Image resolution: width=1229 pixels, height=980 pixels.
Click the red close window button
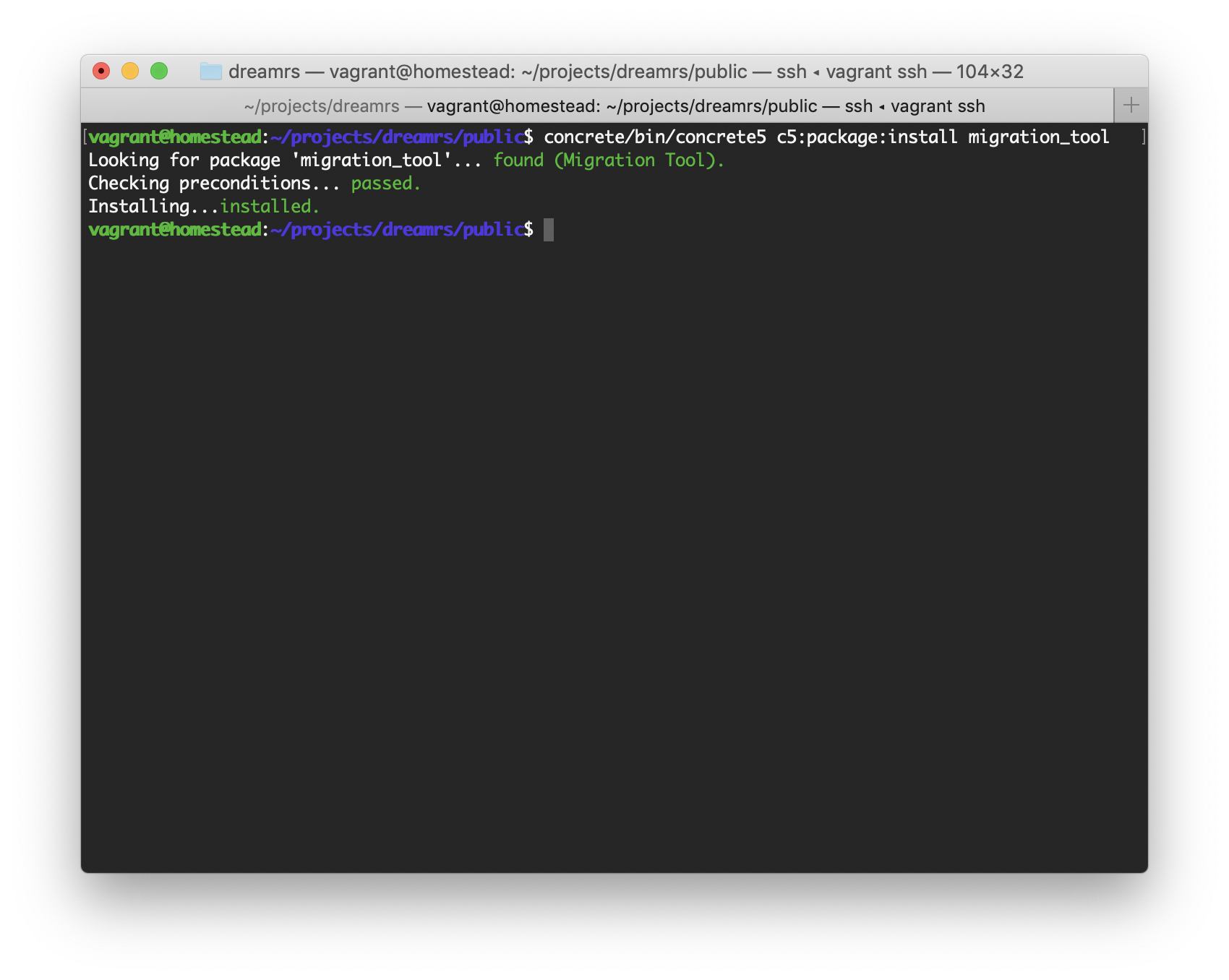(101, 71)
